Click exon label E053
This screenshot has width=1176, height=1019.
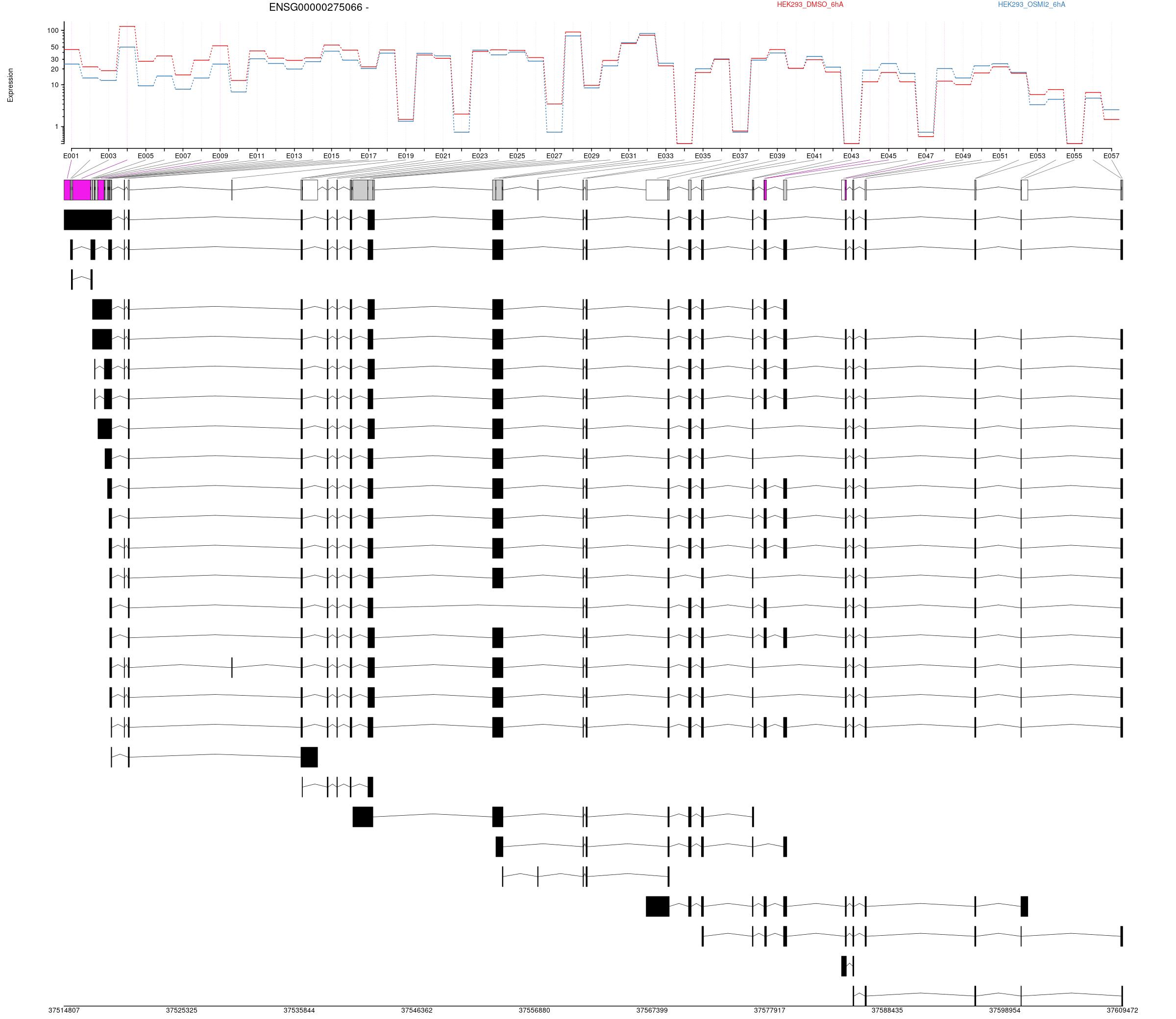click(x=1037, y=156)
